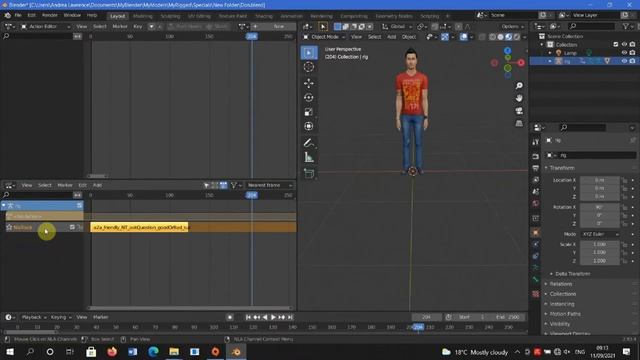Expand the Delta Transform panel

(572, 274)
